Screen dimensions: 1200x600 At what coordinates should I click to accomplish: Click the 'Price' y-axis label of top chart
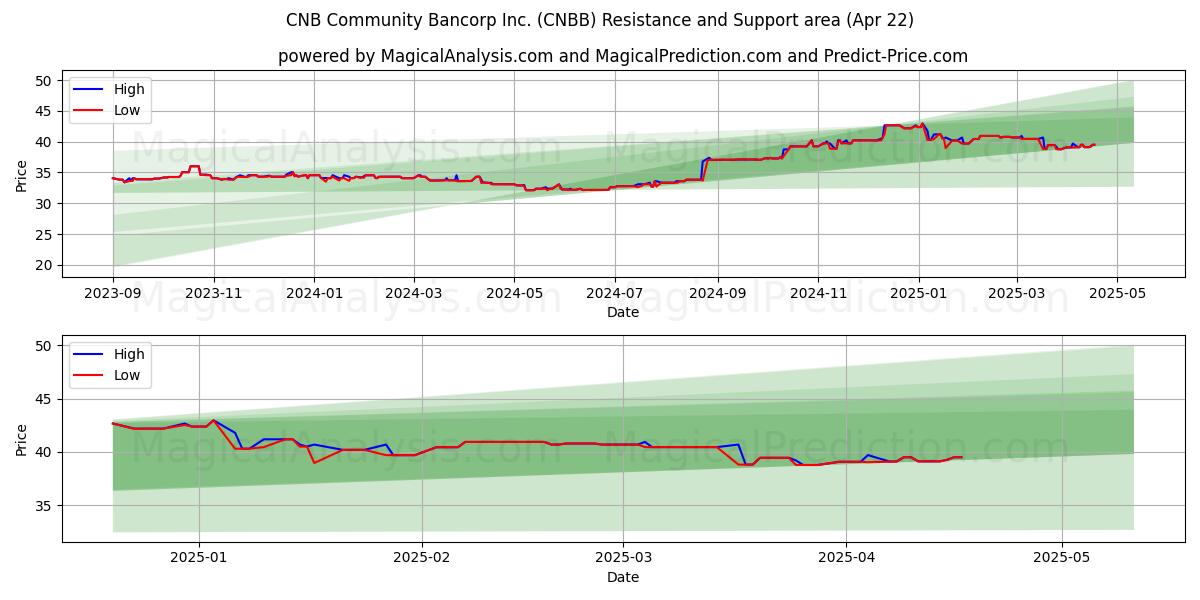[x=22, y=176]
